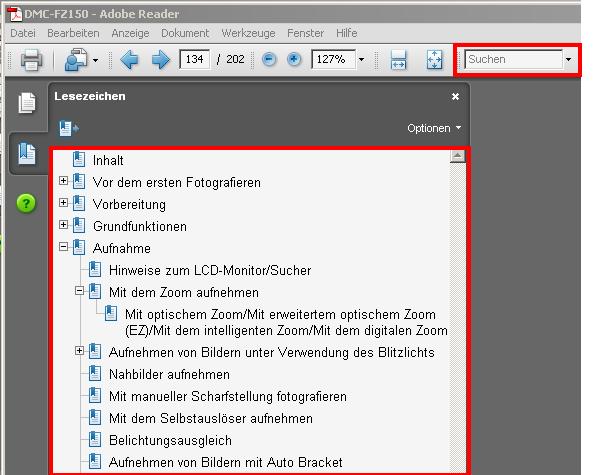Click bookmark icon beside Mit dem Selbstauslöser aufnehmen
611x475 pixels.
pyautogui.click(x=95, y=417)
